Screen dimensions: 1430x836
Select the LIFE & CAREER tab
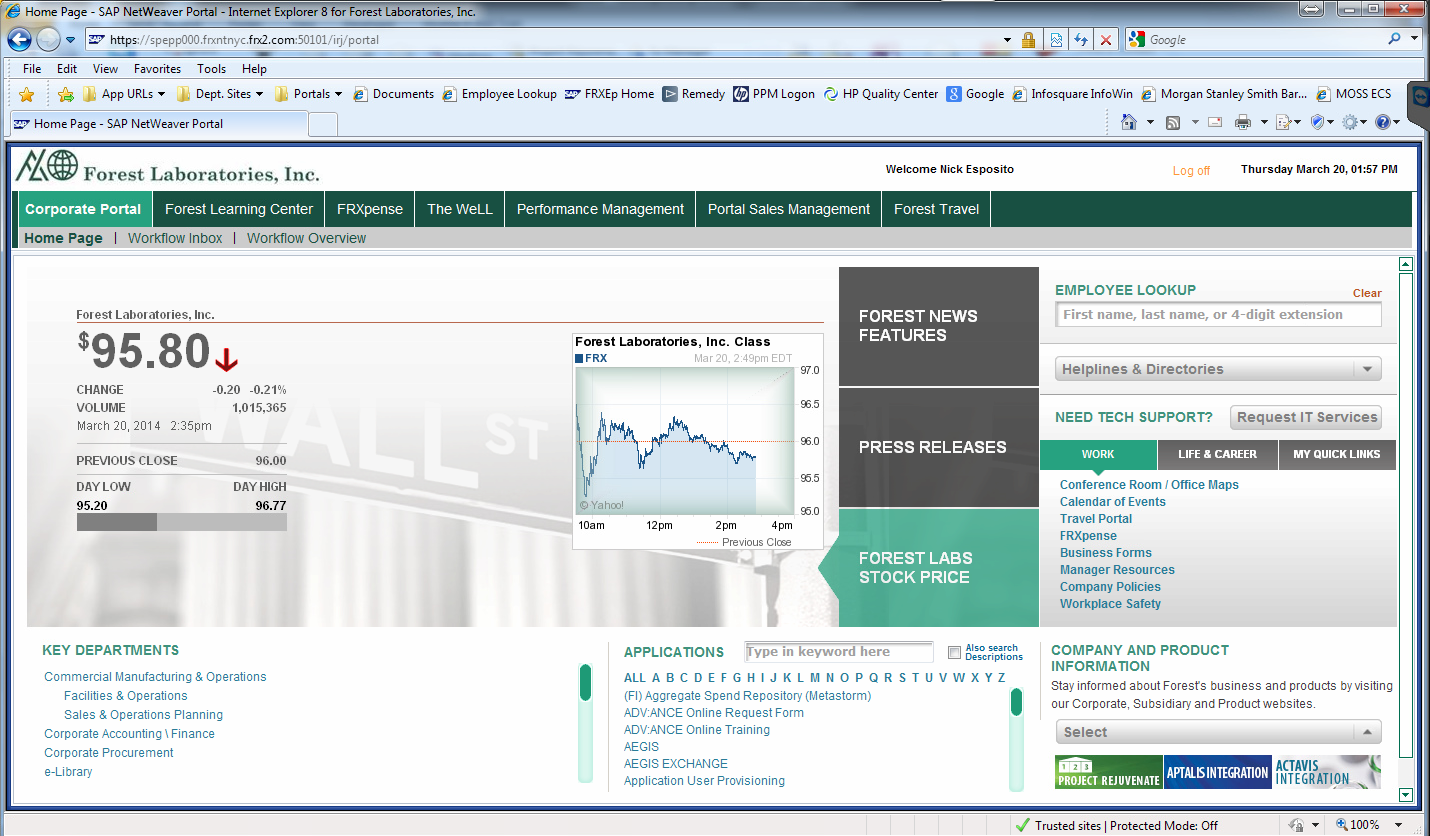(1217, 454)
